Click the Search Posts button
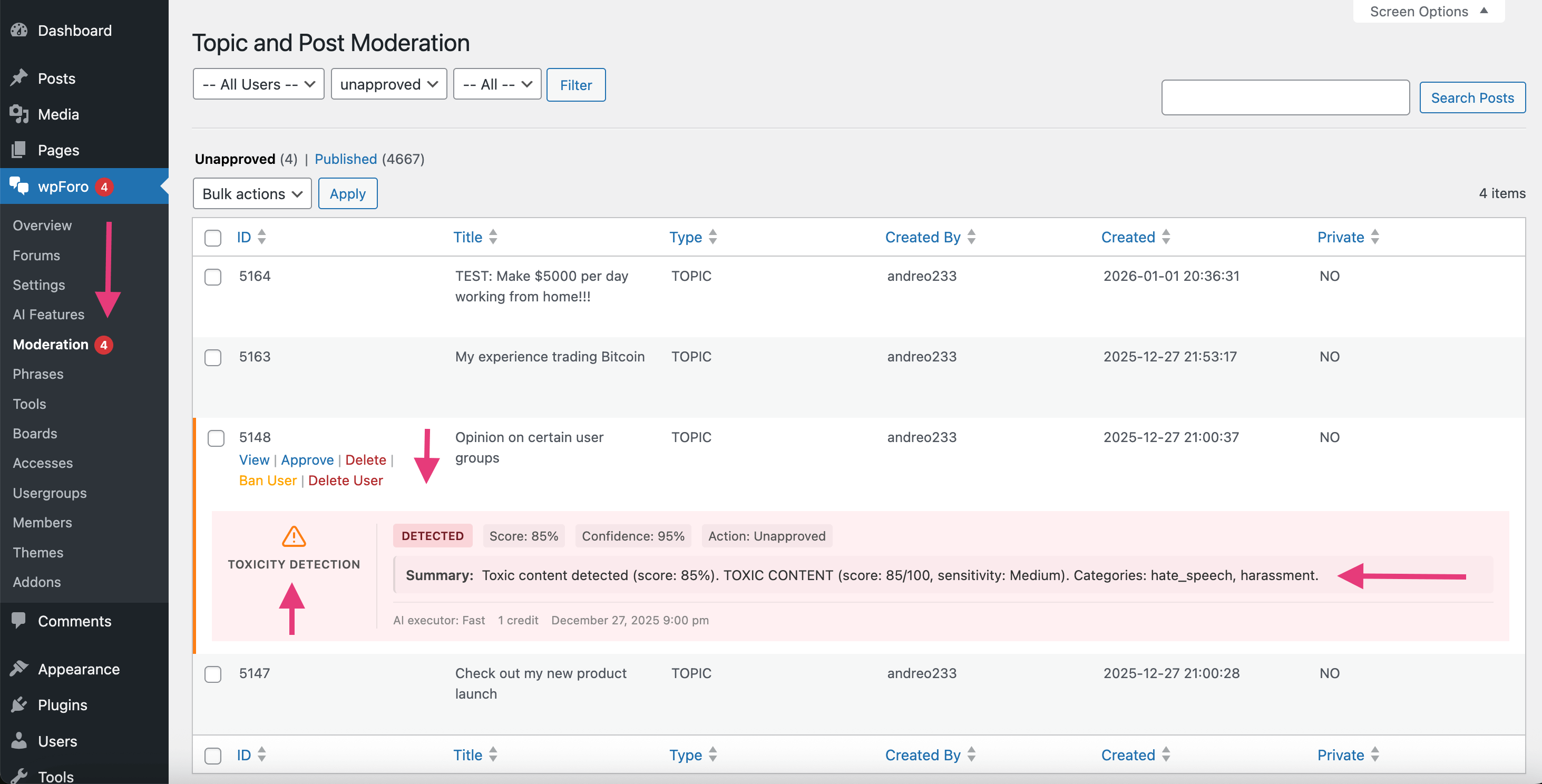Screen dimensions: 1542x784 1472,97
